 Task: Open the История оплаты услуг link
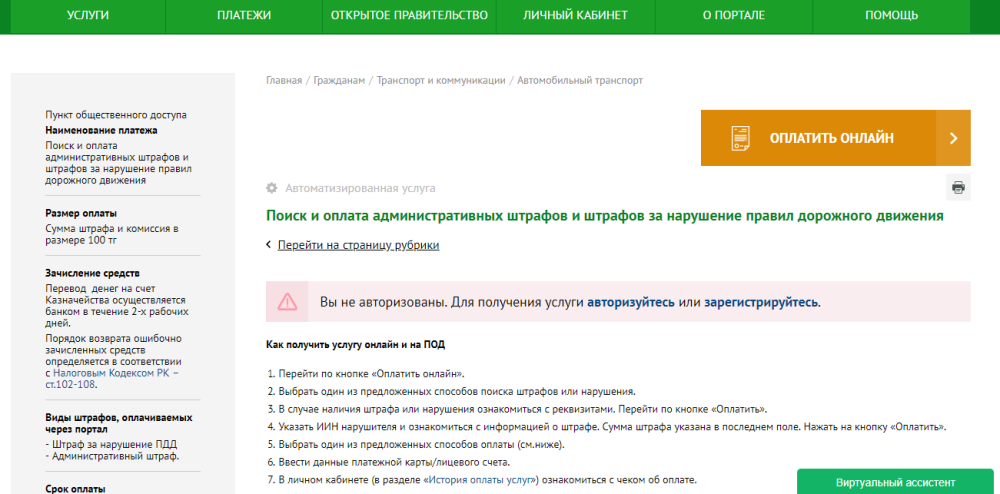coord(481,481)
